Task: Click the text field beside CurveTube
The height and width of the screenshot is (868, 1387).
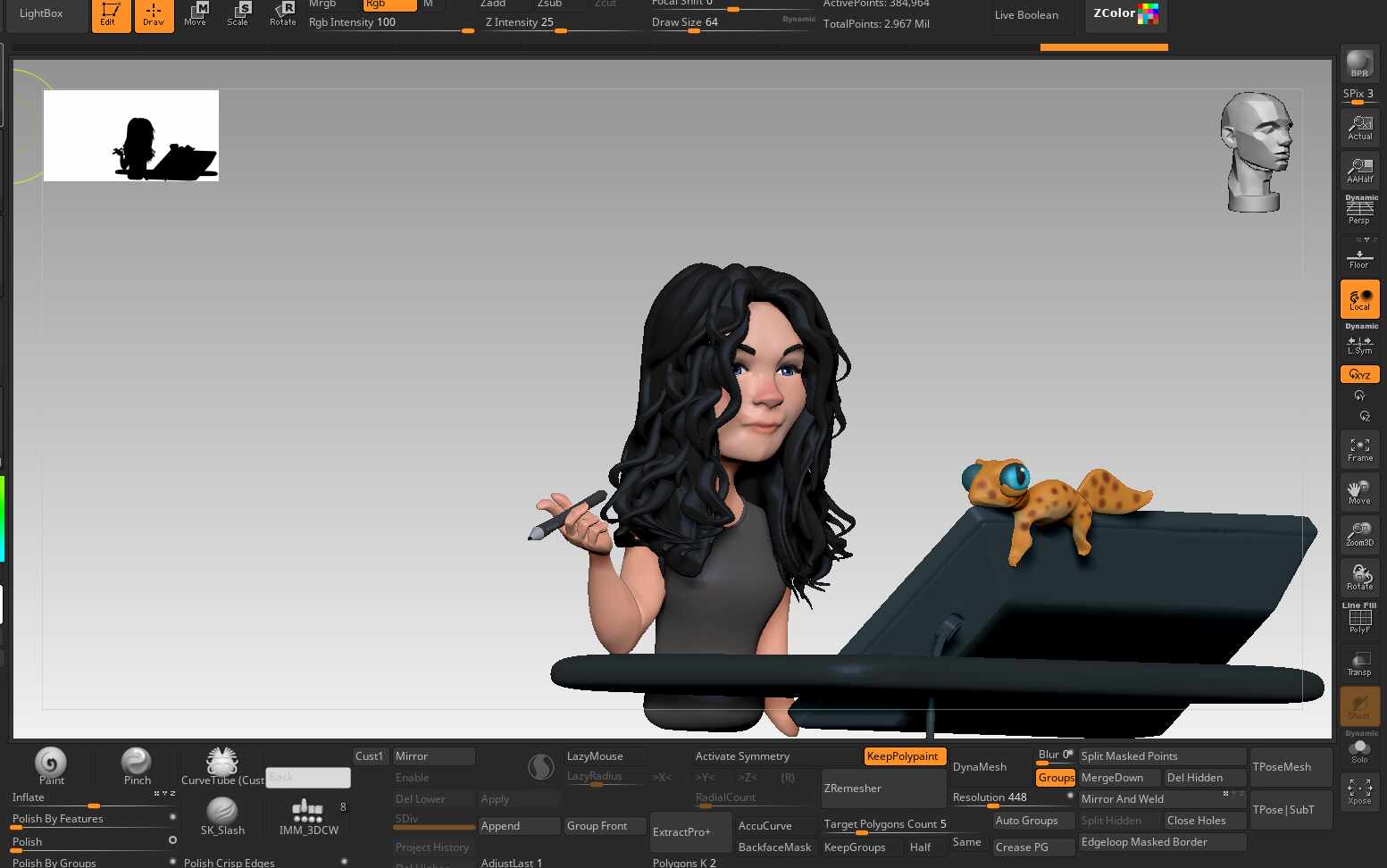Action: pyautogui.click(x=308, y=778)
